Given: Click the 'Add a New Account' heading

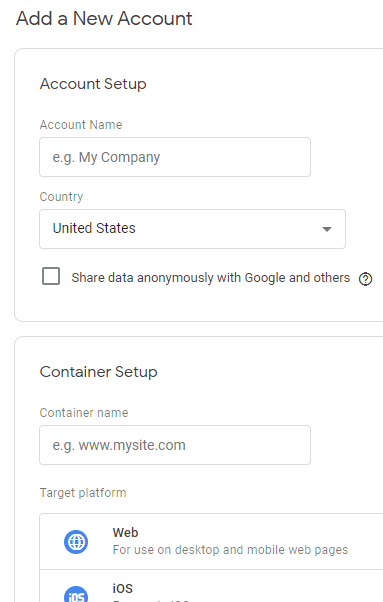Looking at the screenshot, I should (104, 18).
